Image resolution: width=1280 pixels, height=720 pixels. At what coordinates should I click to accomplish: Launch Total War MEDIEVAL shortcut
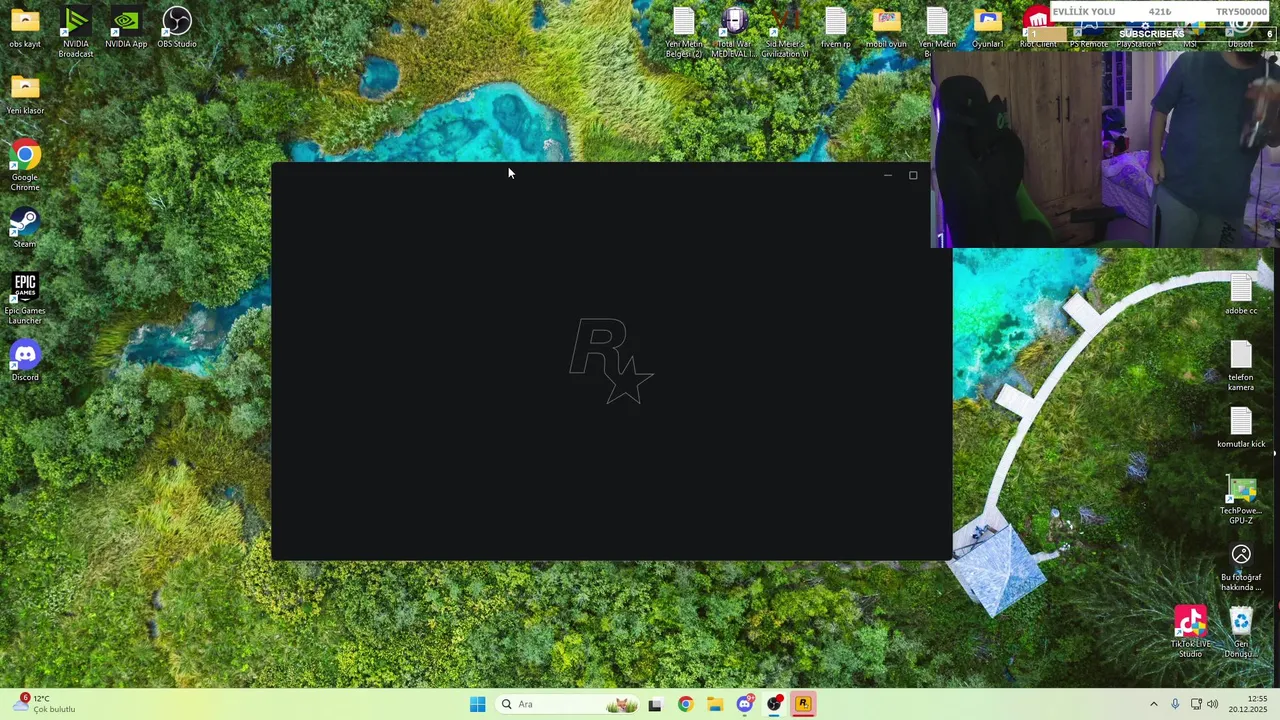(734, 32)
